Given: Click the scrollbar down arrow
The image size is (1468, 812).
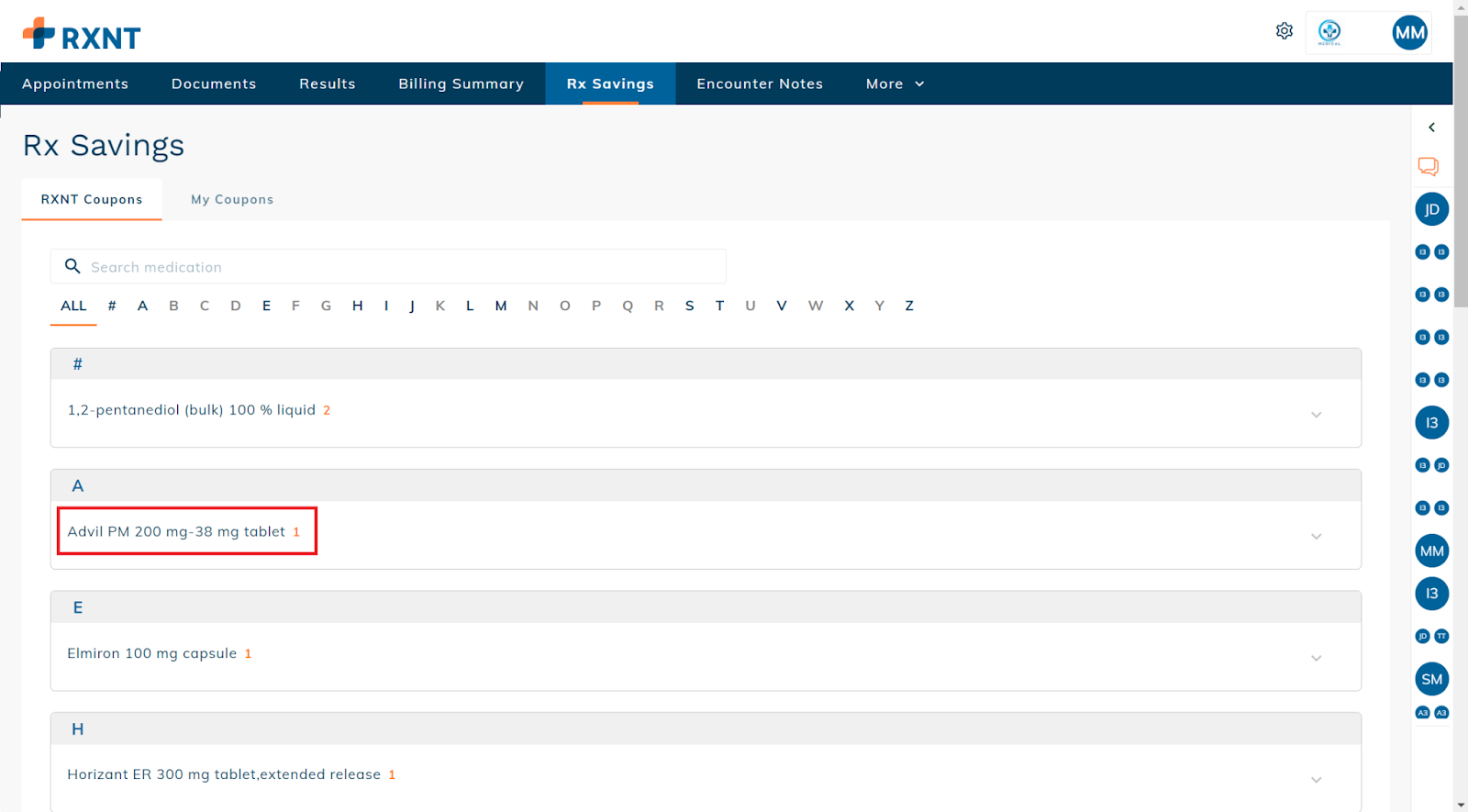Looking at the screenshot, I should [x=1461, y=805].
